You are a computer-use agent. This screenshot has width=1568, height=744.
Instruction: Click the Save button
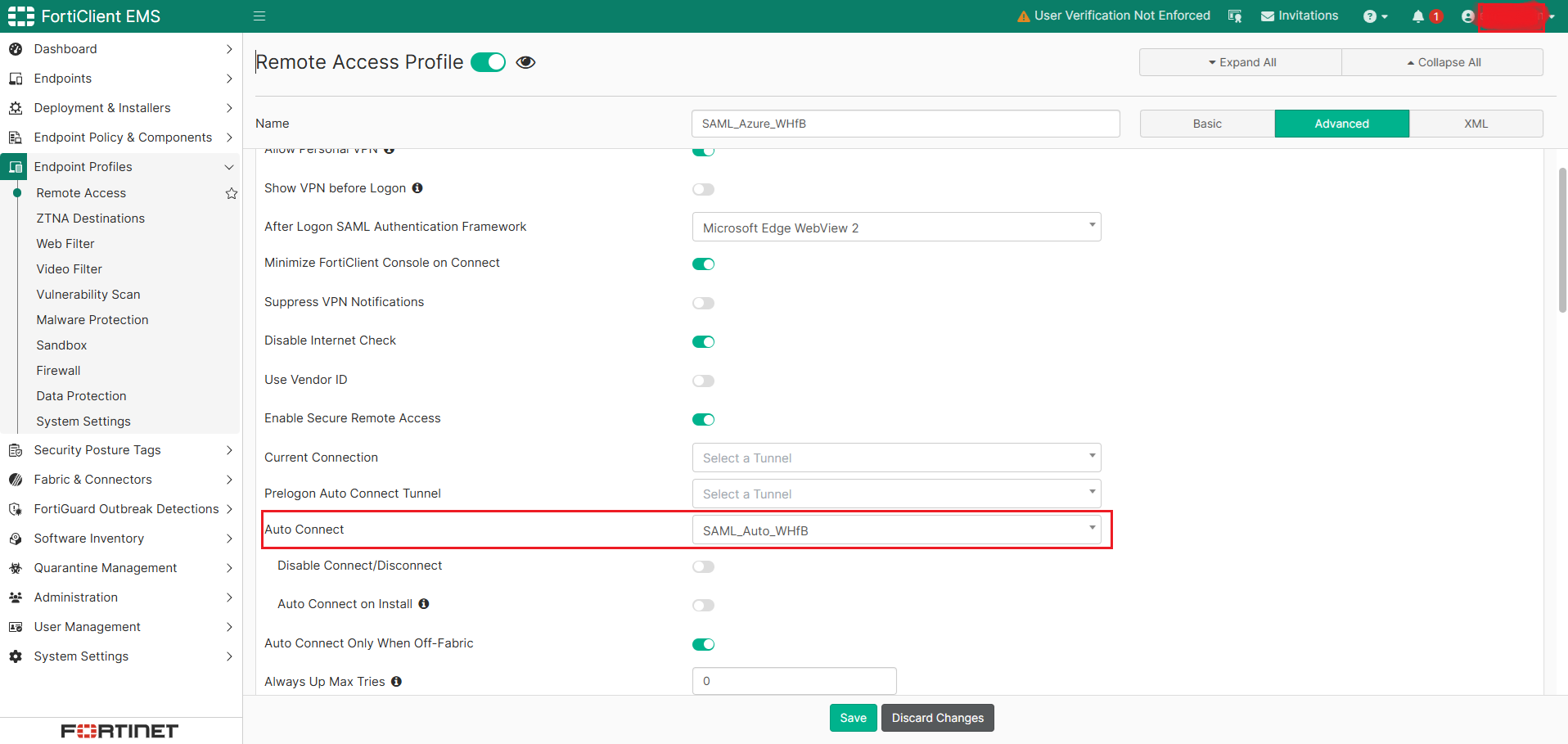pyautogui.click(x=853, y=717)
